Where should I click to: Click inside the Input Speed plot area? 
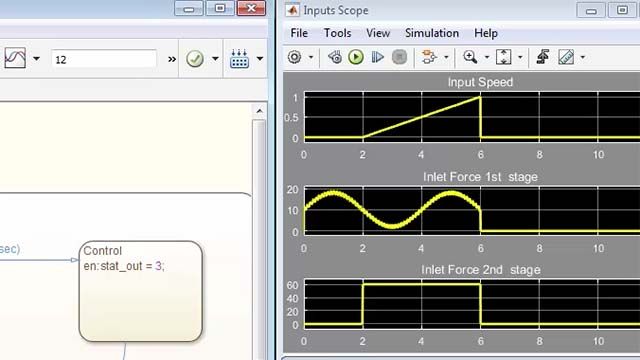click(472, 117)
